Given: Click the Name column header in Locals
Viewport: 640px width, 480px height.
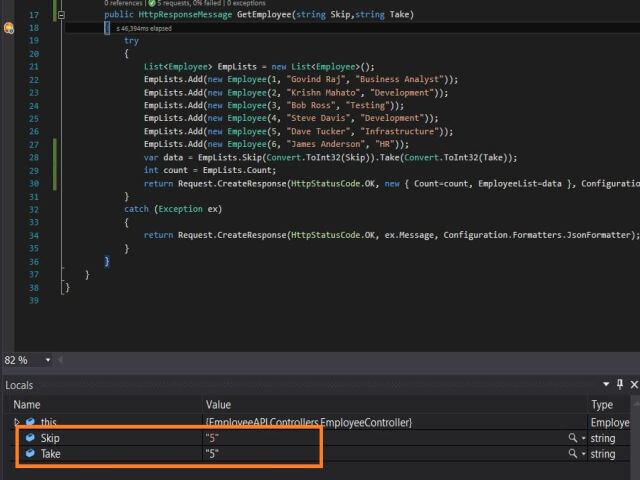Looking at the screenshot, I should (27, 405).
